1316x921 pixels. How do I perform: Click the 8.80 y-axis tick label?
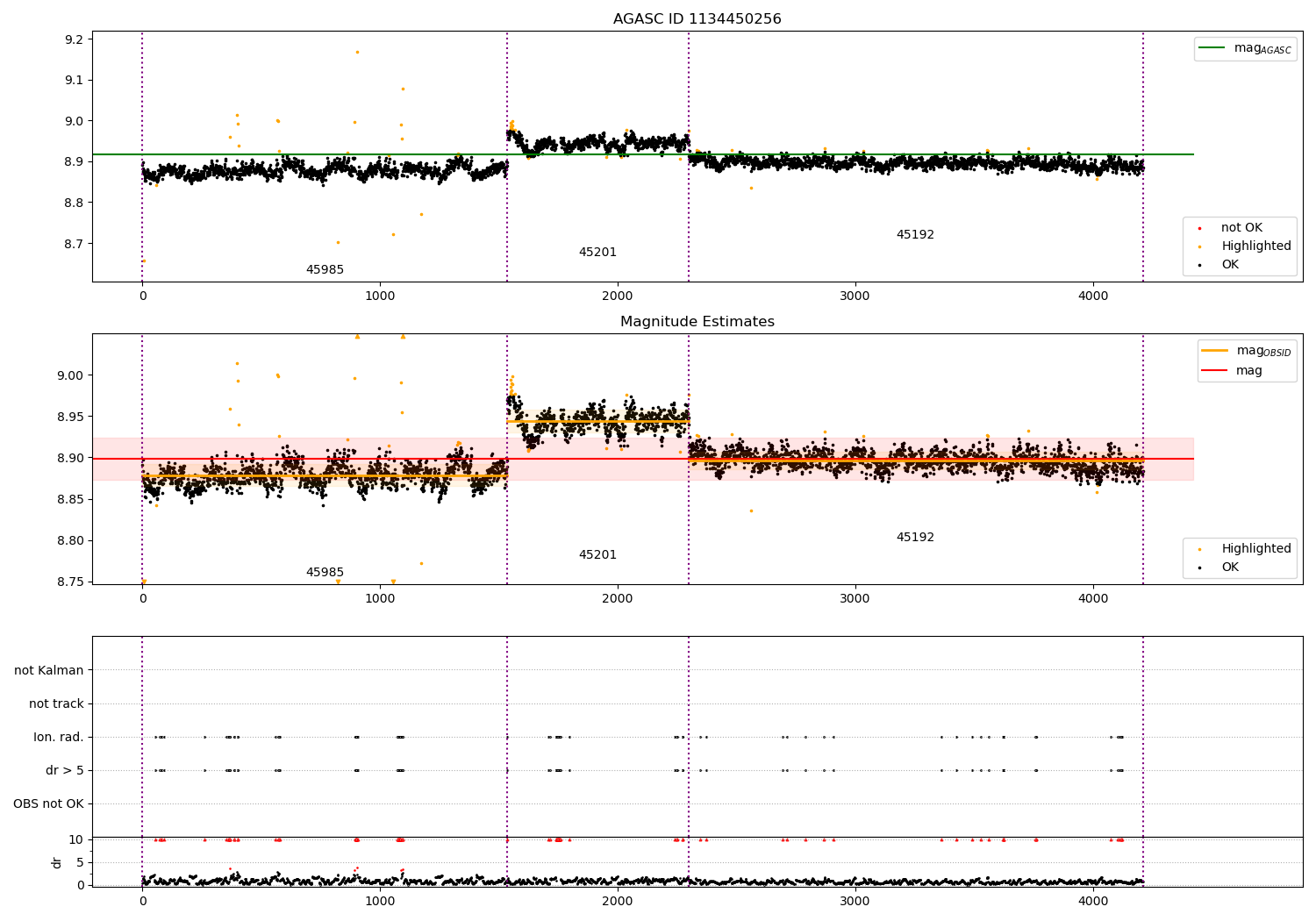70,541
